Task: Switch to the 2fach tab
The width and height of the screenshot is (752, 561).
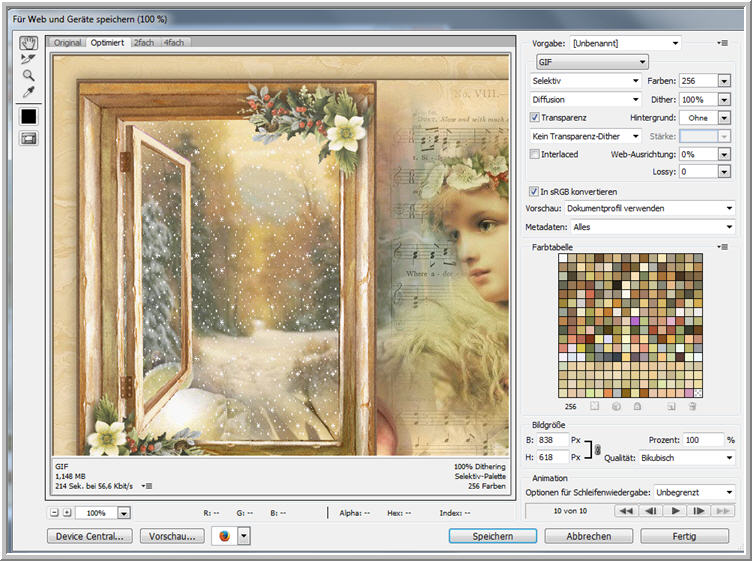Action: (x=143, y=43)
